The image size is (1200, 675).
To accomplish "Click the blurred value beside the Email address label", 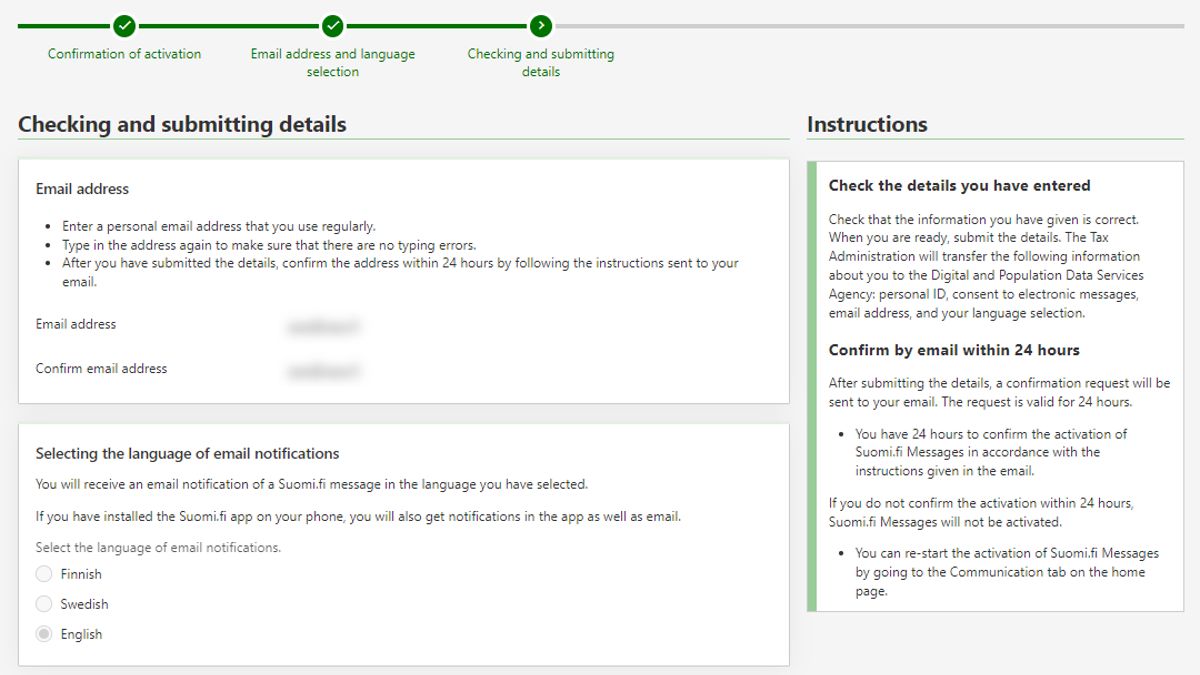I will coord(322,325).
